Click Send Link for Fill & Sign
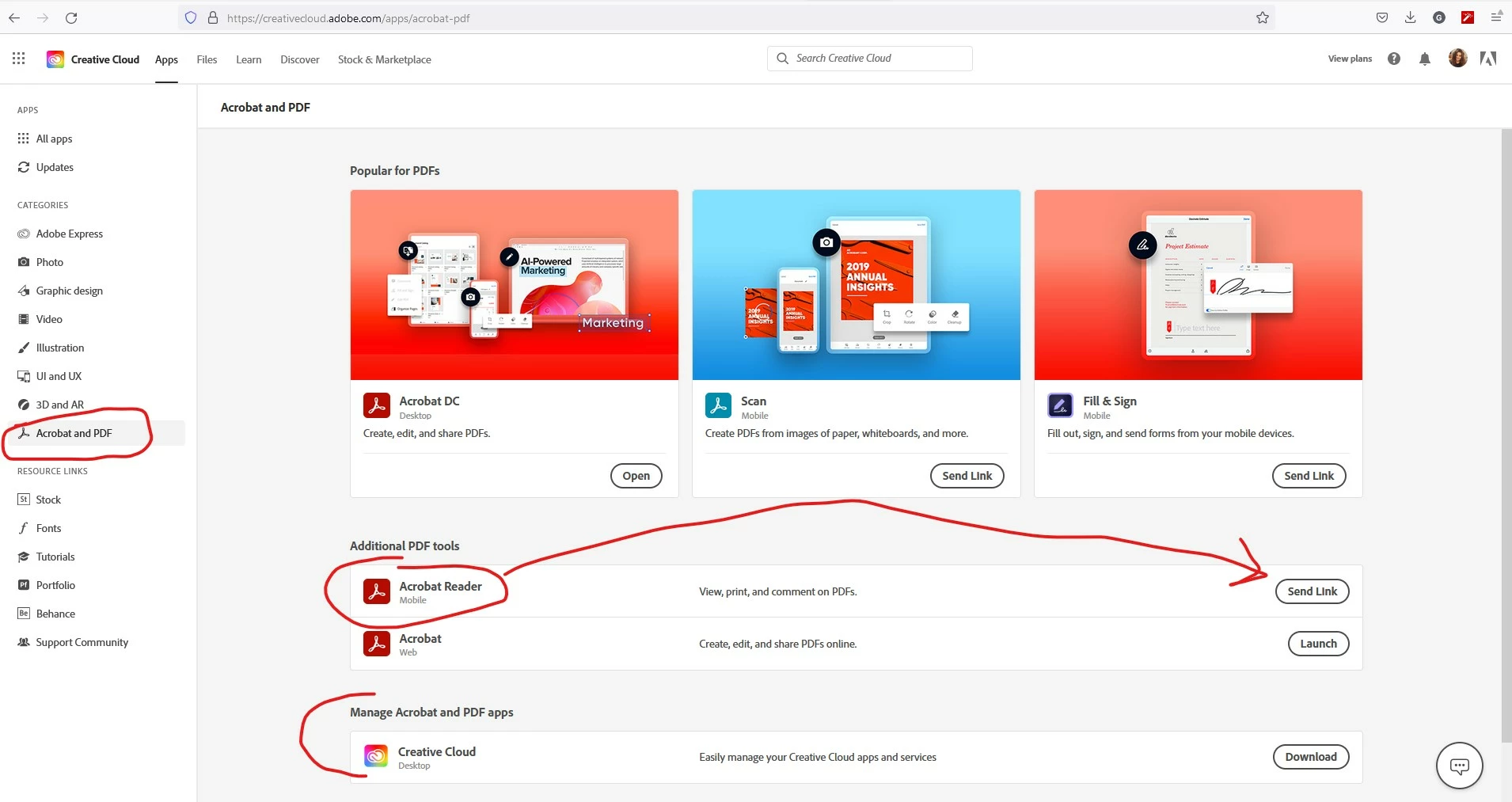The image size is (1512, 802). point(1309,476)
